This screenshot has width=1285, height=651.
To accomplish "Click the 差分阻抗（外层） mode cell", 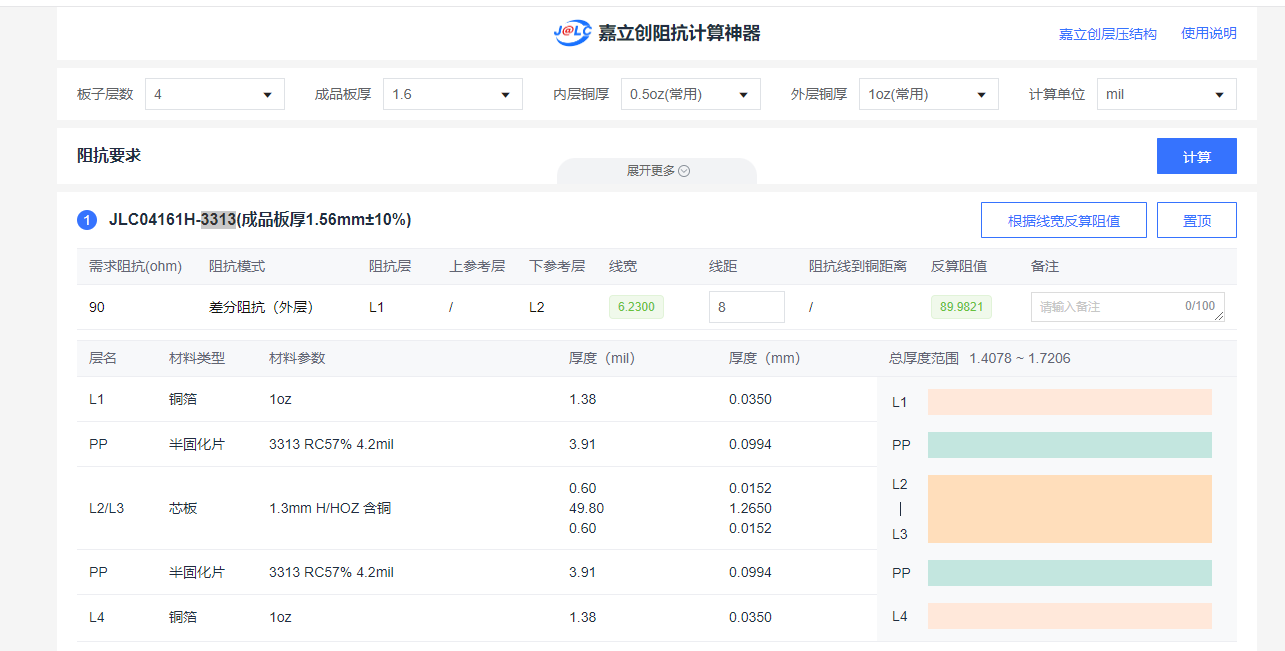I will coord(261,307).
